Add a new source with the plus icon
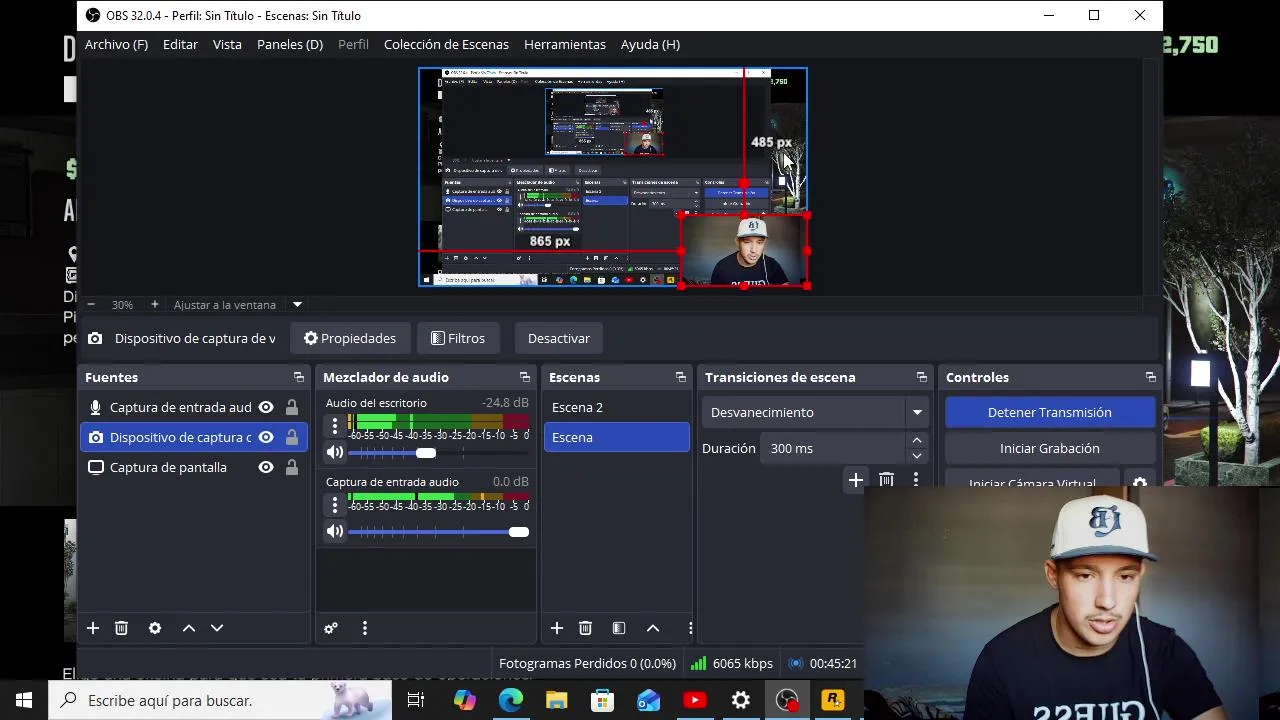Image resolution: width=1280 pixels, height=720 pixels. 93,628
